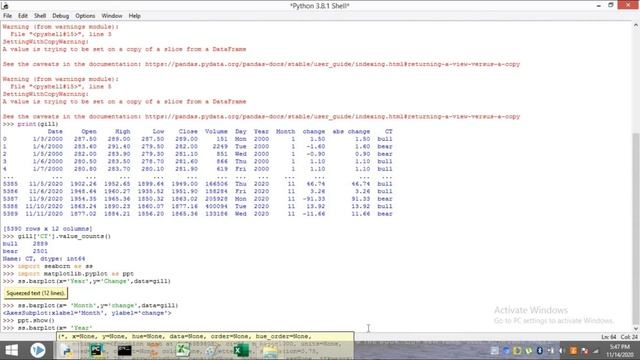The width and height of the screenshot is (640, 360).
Task: Click the data row dated 11/11/2020
Action: tap(197, 214)
